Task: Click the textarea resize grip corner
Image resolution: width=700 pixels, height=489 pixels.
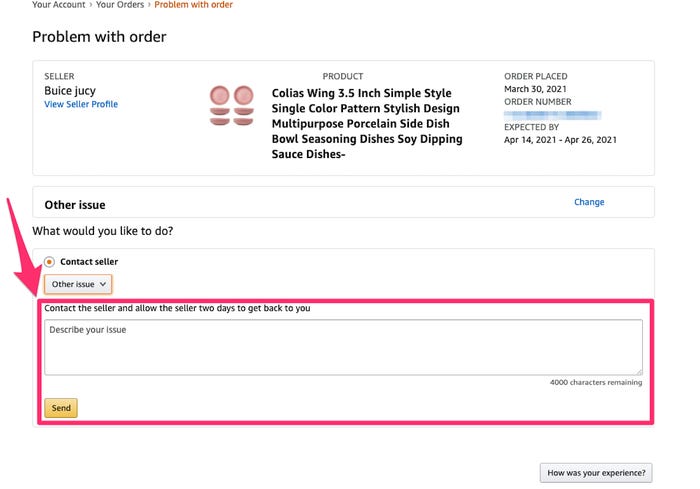Action: [x=639, y=371]
